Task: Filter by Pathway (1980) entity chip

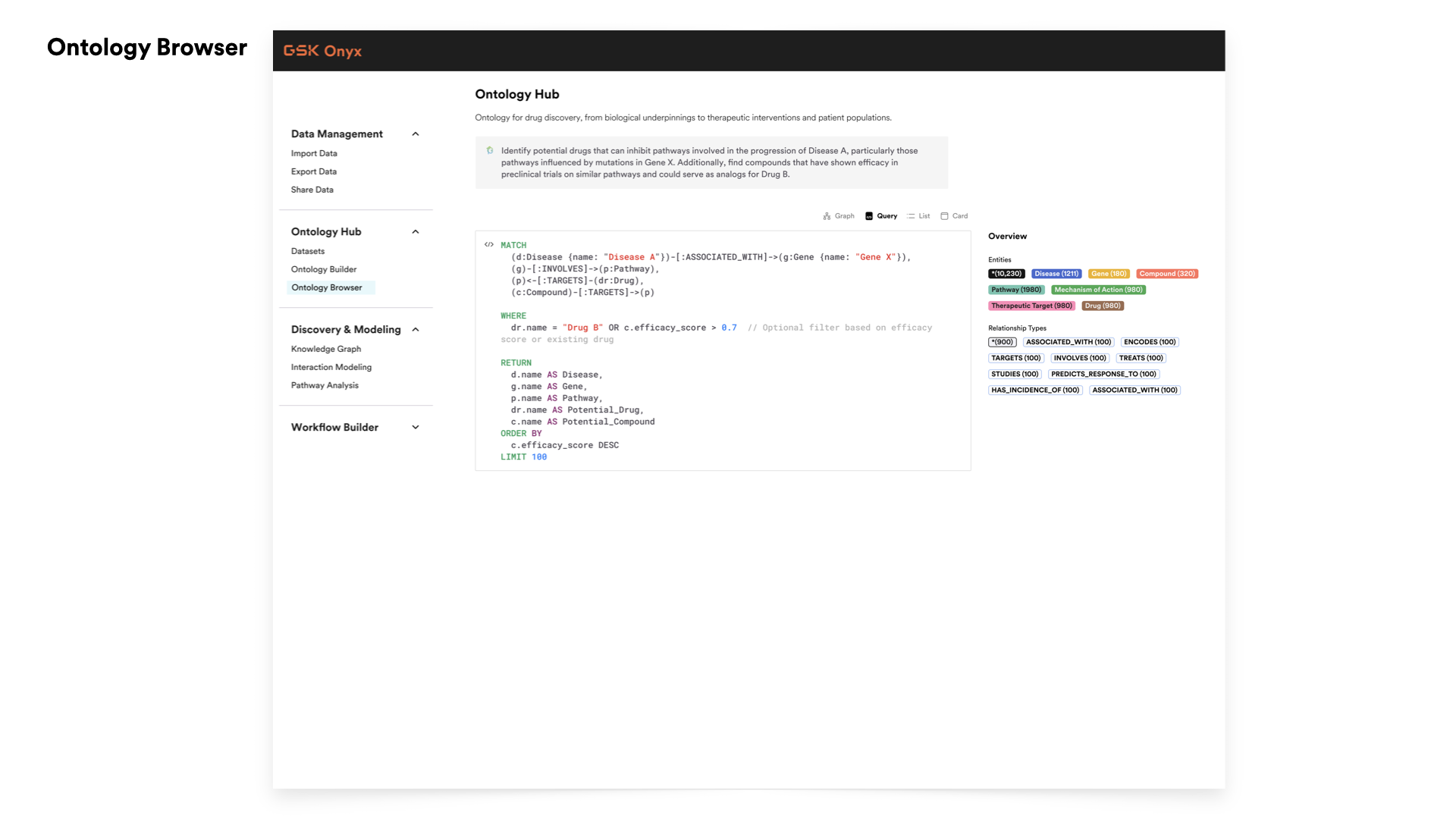Action: 1016,290
